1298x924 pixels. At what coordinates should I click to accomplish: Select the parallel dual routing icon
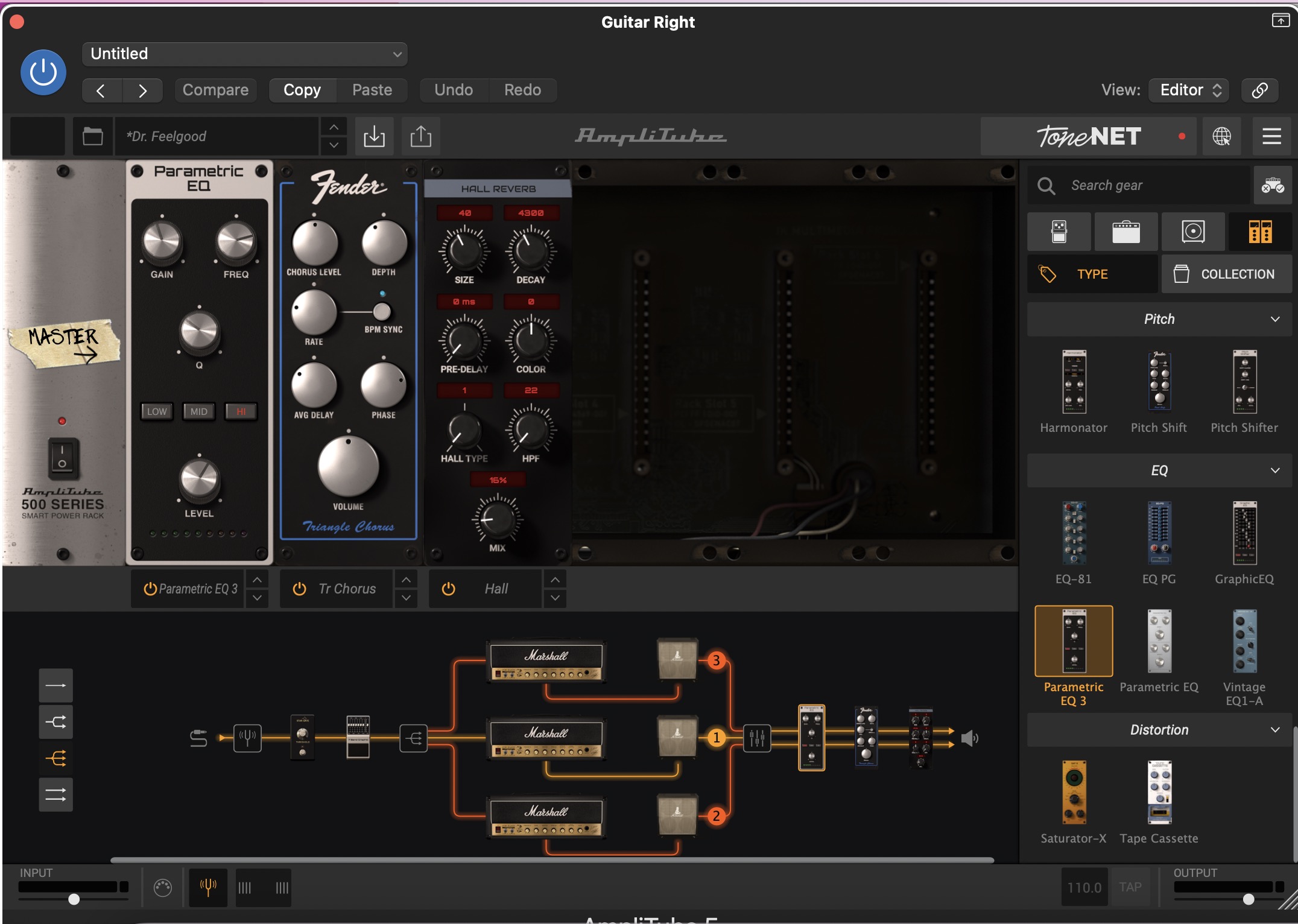(x=56, y=794)
